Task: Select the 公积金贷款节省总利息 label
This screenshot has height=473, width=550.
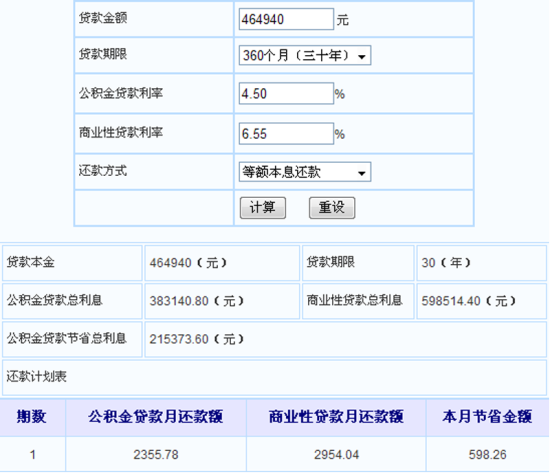Action: coord(66,339)
